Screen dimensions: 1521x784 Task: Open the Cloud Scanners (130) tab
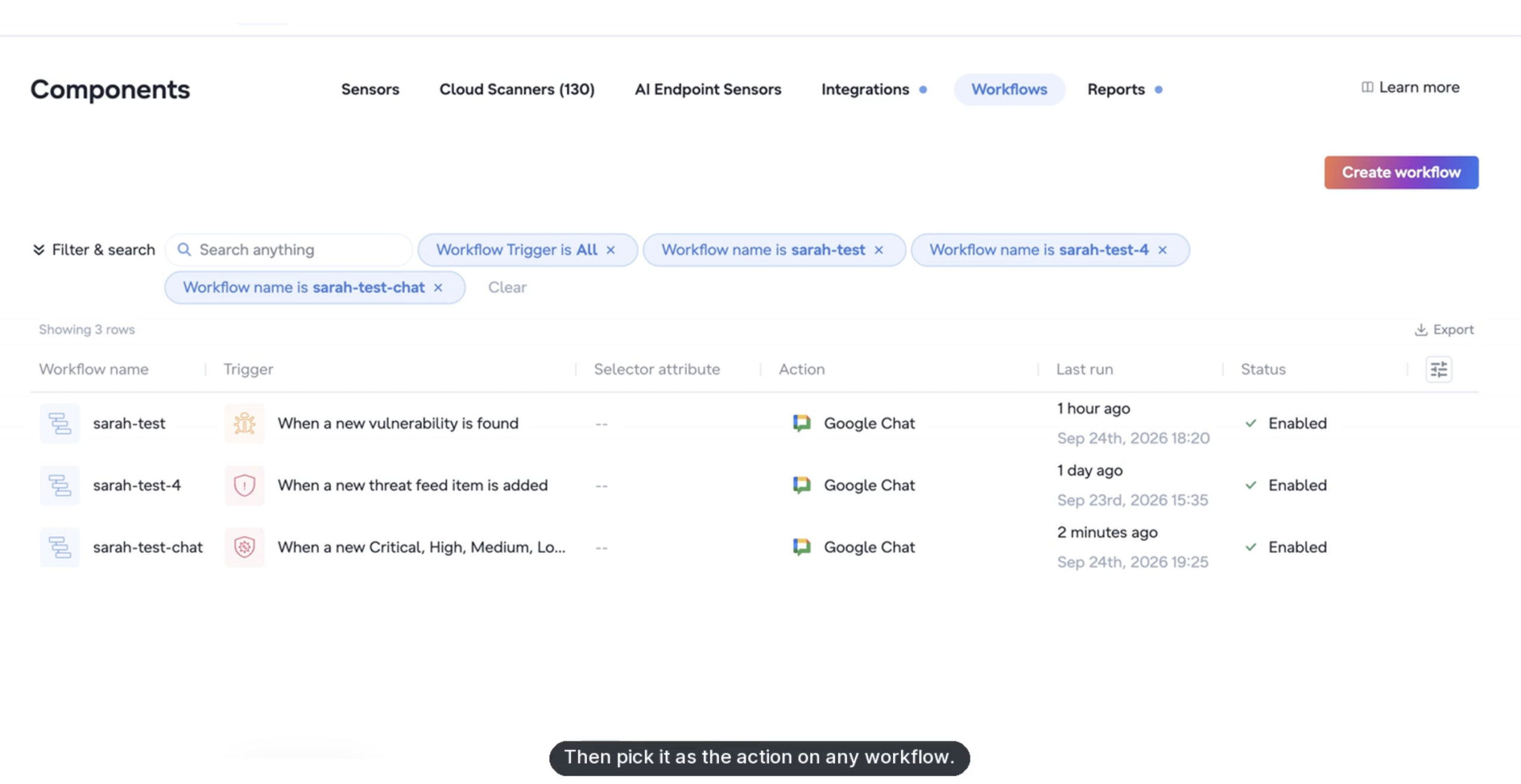point(517,89)
